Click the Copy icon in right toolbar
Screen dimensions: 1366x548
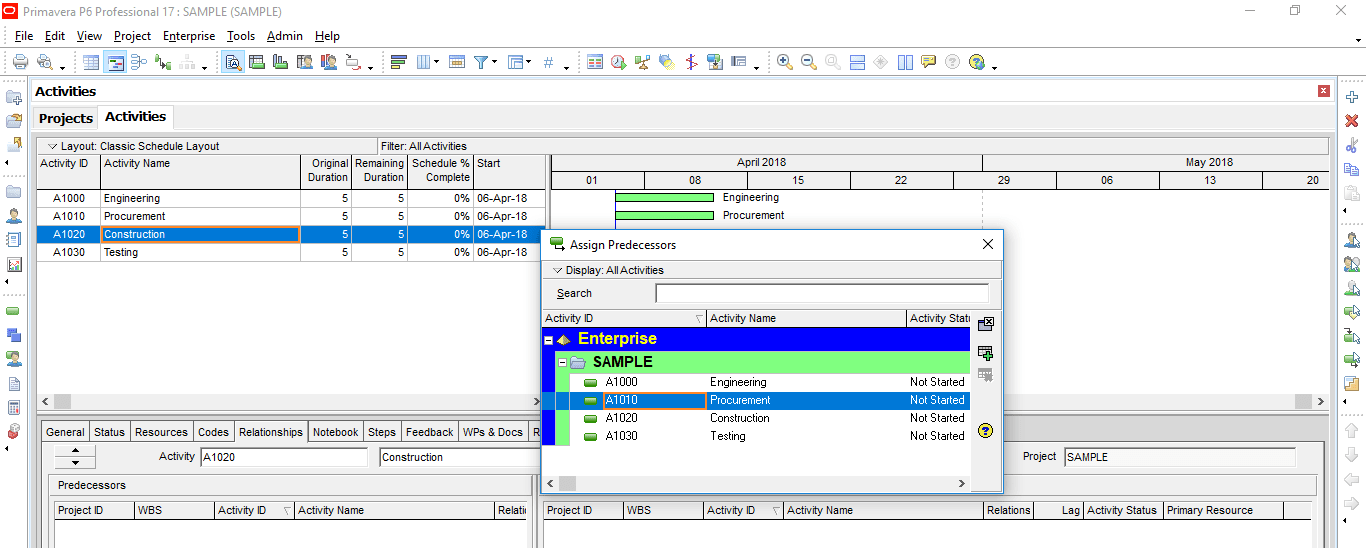click(x=1352, y=169)
